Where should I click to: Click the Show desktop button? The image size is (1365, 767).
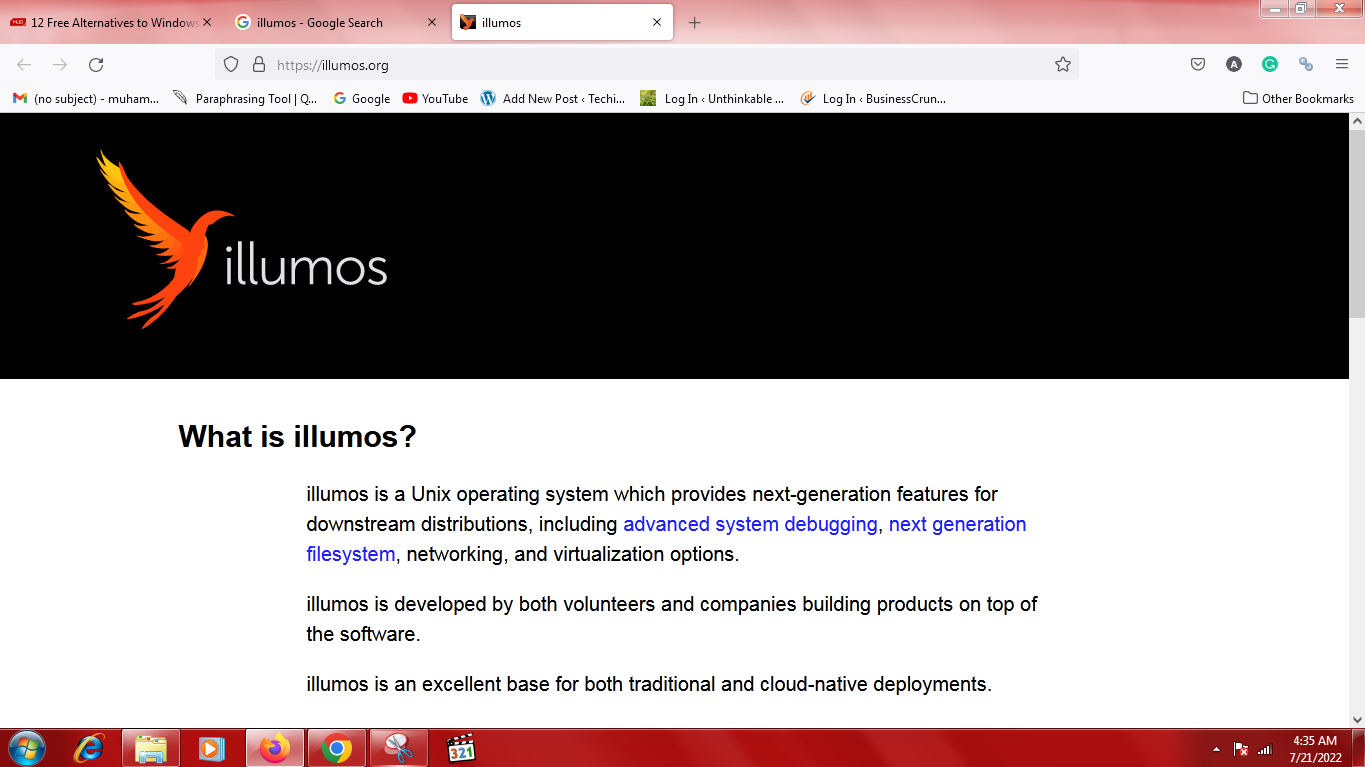pyautogui.click(x=1359, y=748)
